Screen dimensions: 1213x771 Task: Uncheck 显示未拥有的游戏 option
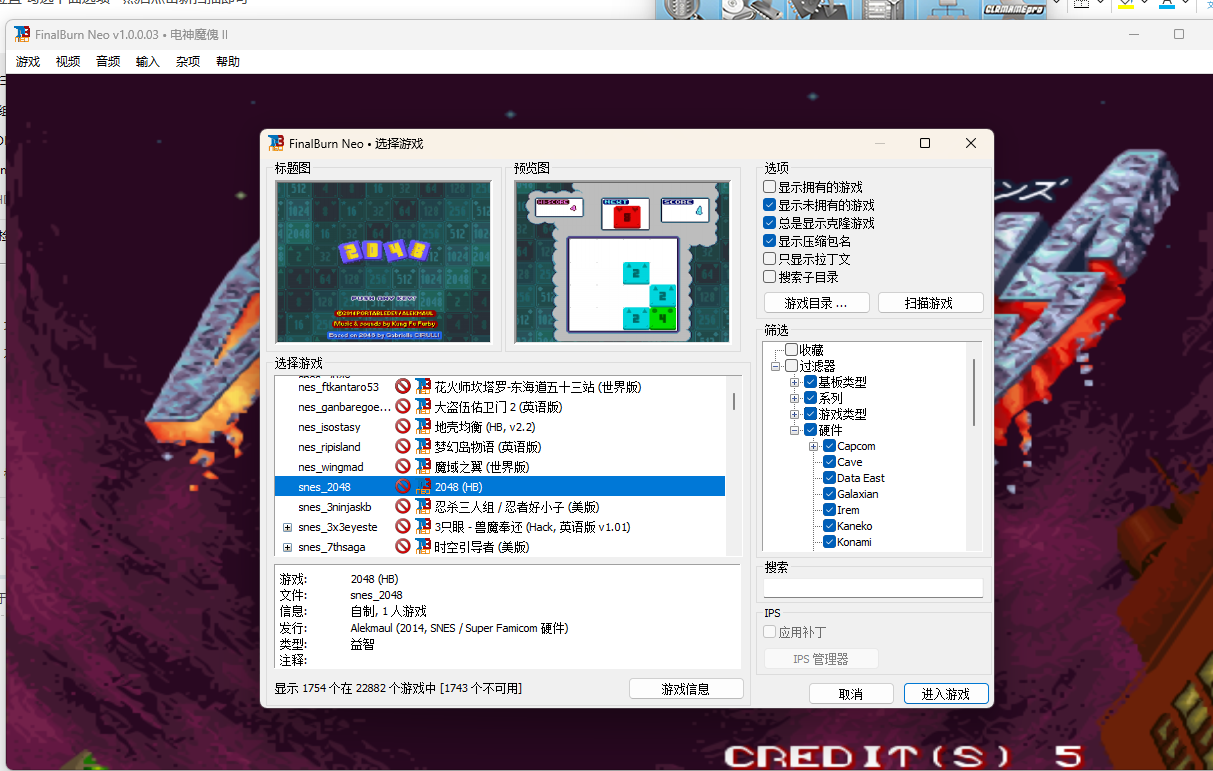pos(770,205)
